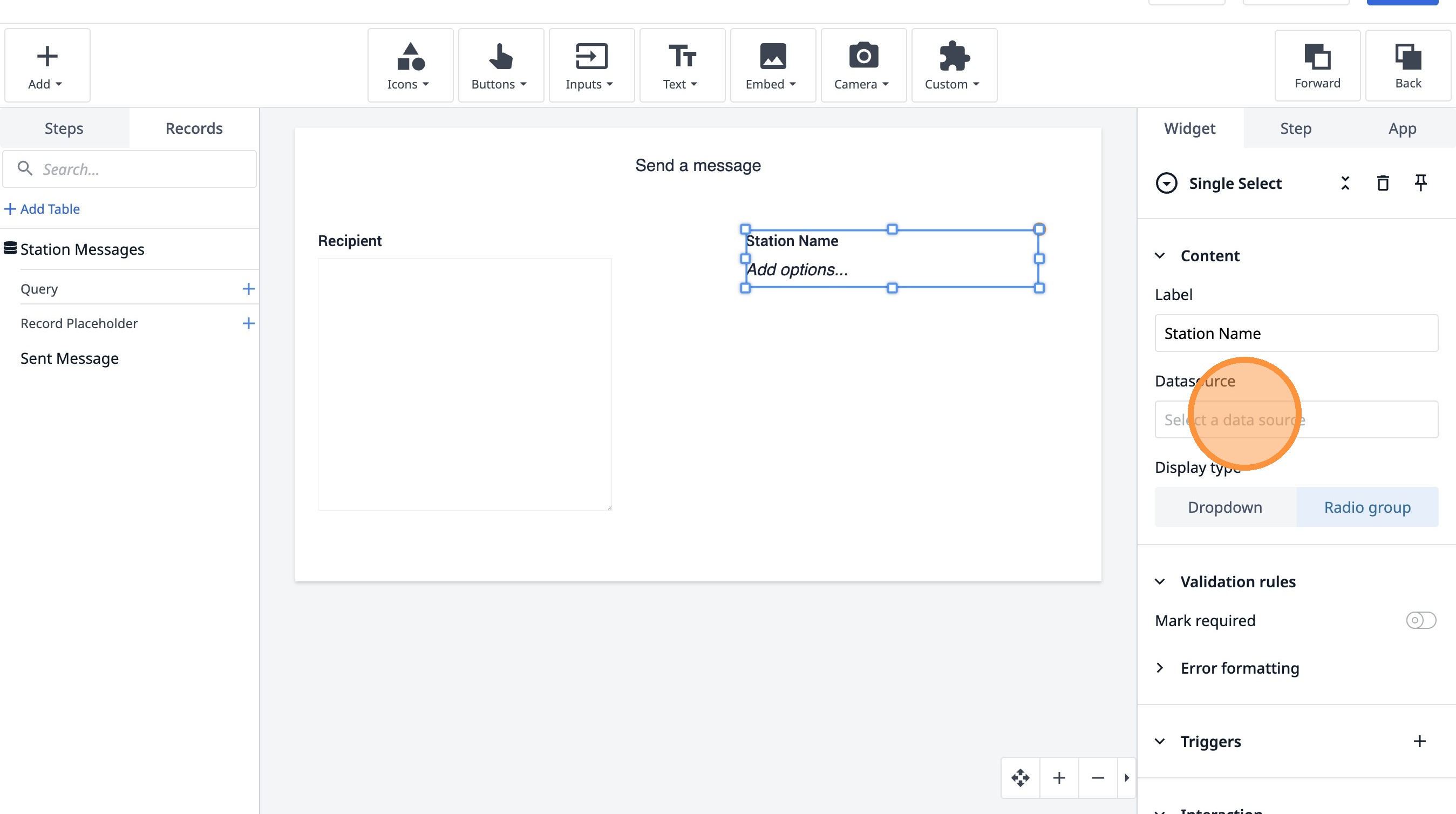Click the Add Table link

pos(43,208)
